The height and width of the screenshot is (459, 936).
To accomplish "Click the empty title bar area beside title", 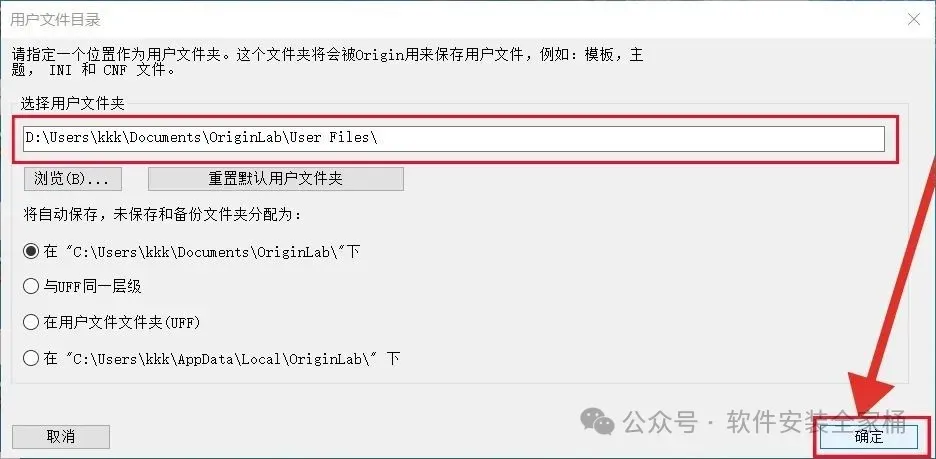I will (501, 20).
